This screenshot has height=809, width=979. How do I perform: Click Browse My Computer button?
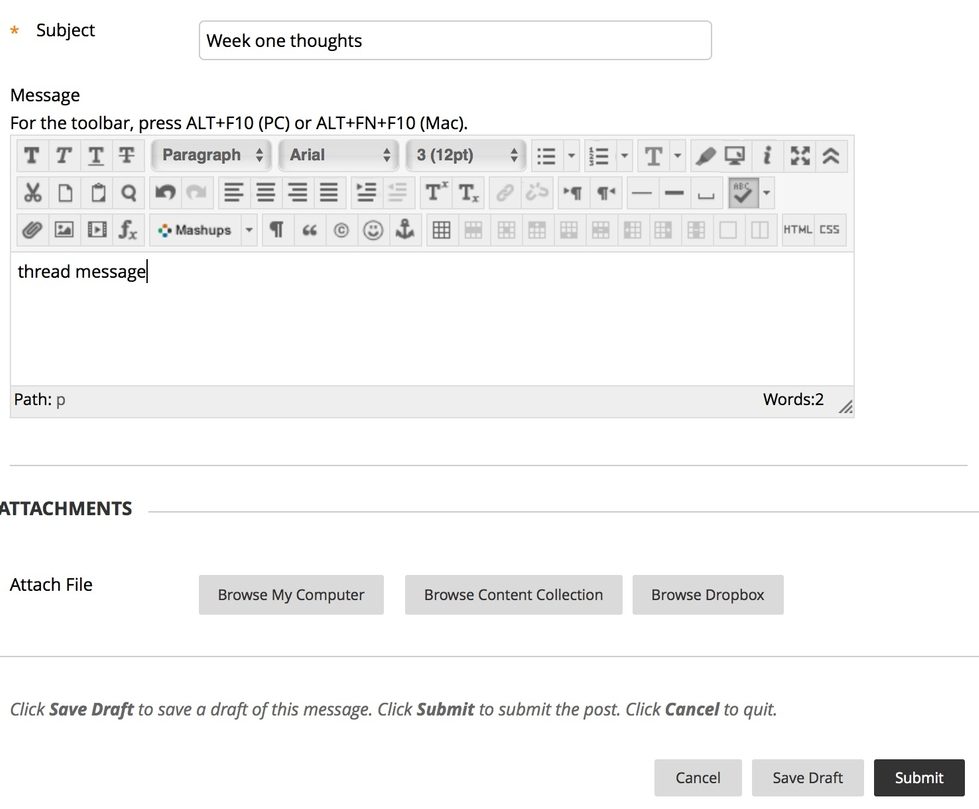[x=291, y=595]
